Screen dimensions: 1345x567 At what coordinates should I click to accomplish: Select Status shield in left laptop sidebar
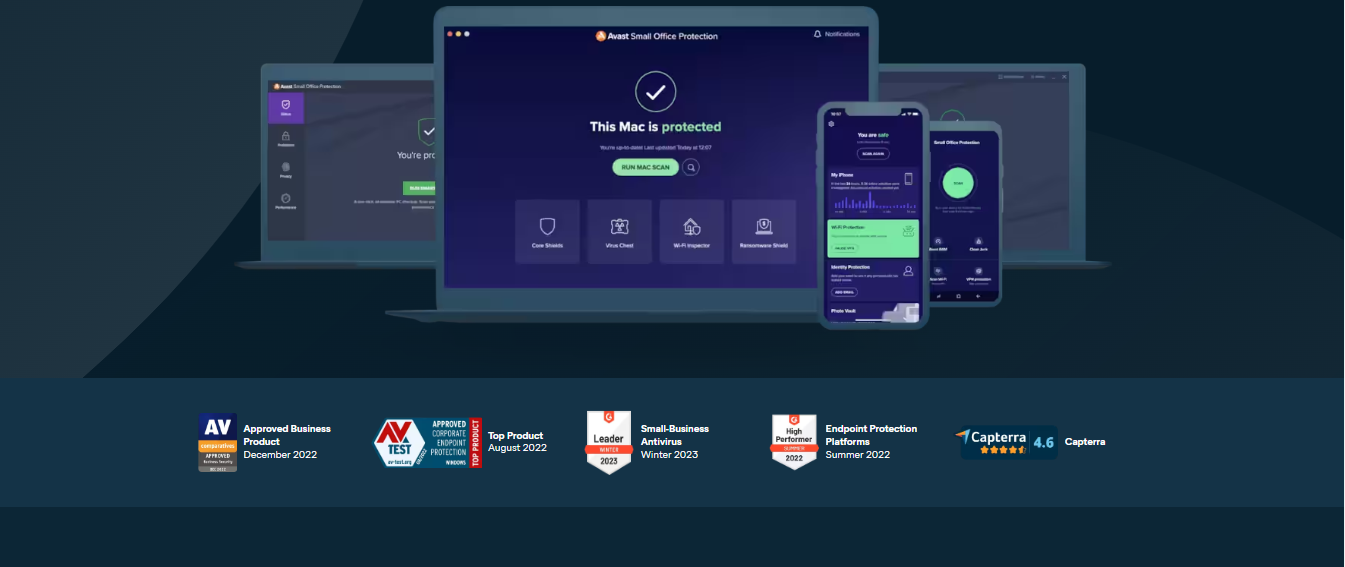tap(286, 109)
